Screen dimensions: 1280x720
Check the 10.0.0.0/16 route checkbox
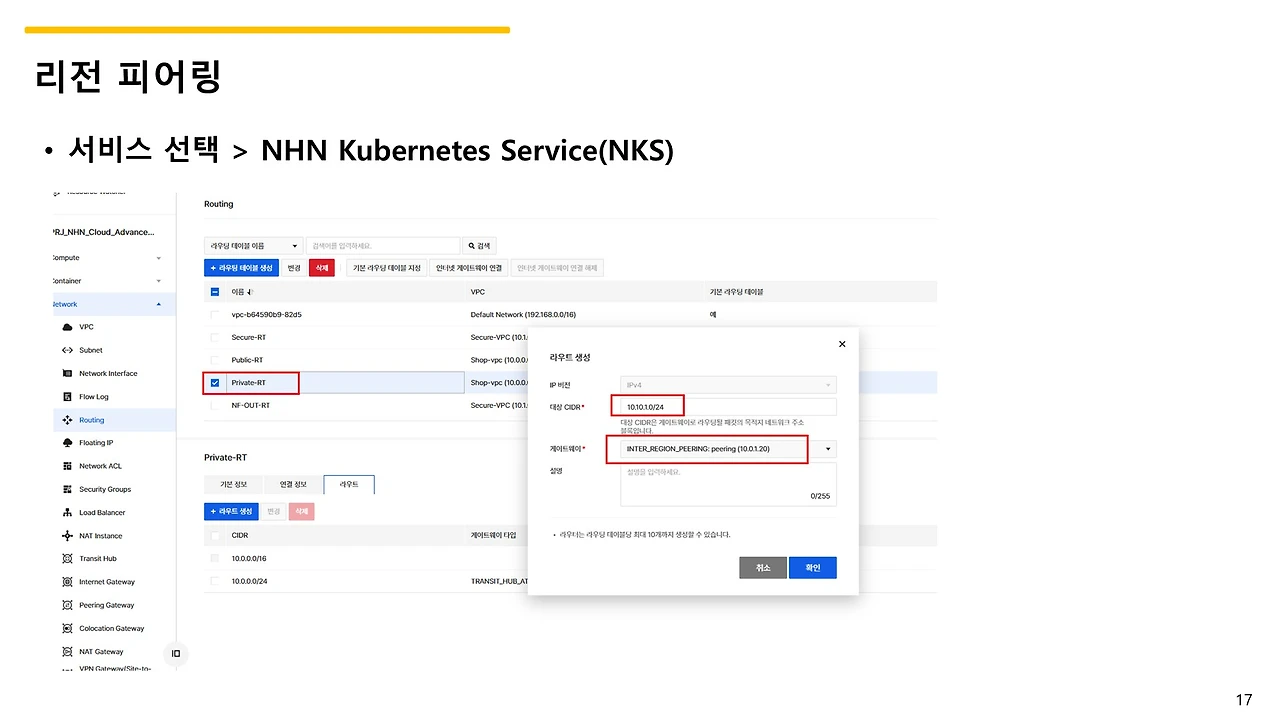pyautogui.click(x=215, y=558)
